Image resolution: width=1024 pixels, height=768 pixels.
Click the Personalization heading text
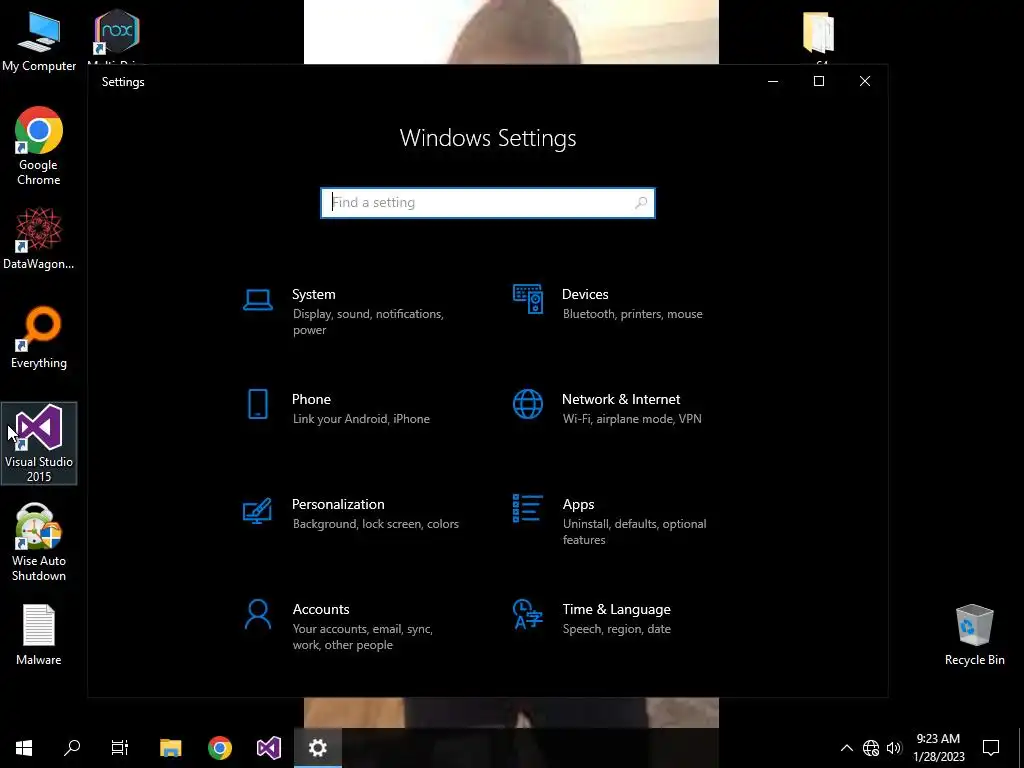(x=338, y=504)
